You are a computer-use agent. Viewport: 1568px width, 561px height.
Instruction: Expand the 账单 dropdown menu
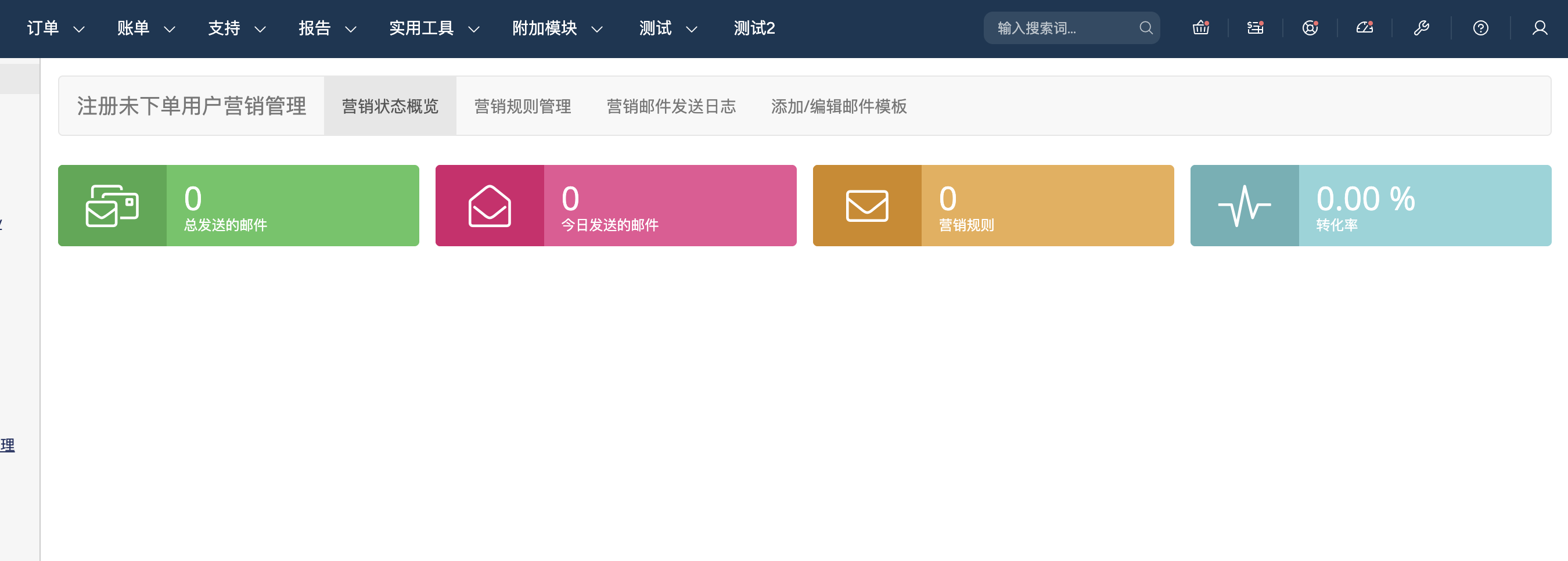pos(146,28)
